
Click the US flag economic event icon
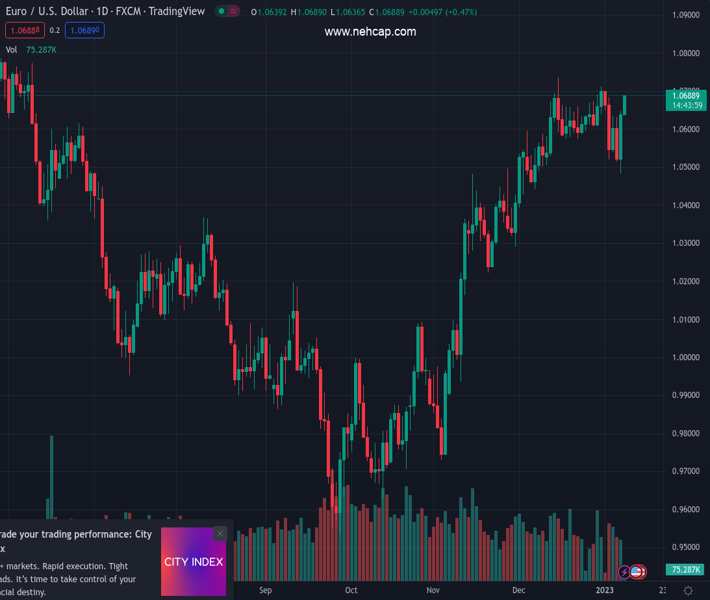(637, 572)
